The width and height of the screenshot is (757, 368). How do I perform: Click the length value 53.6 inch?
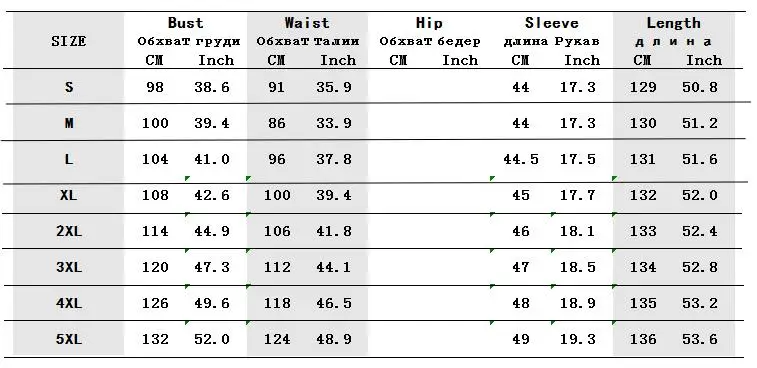(x=700, y=339)
